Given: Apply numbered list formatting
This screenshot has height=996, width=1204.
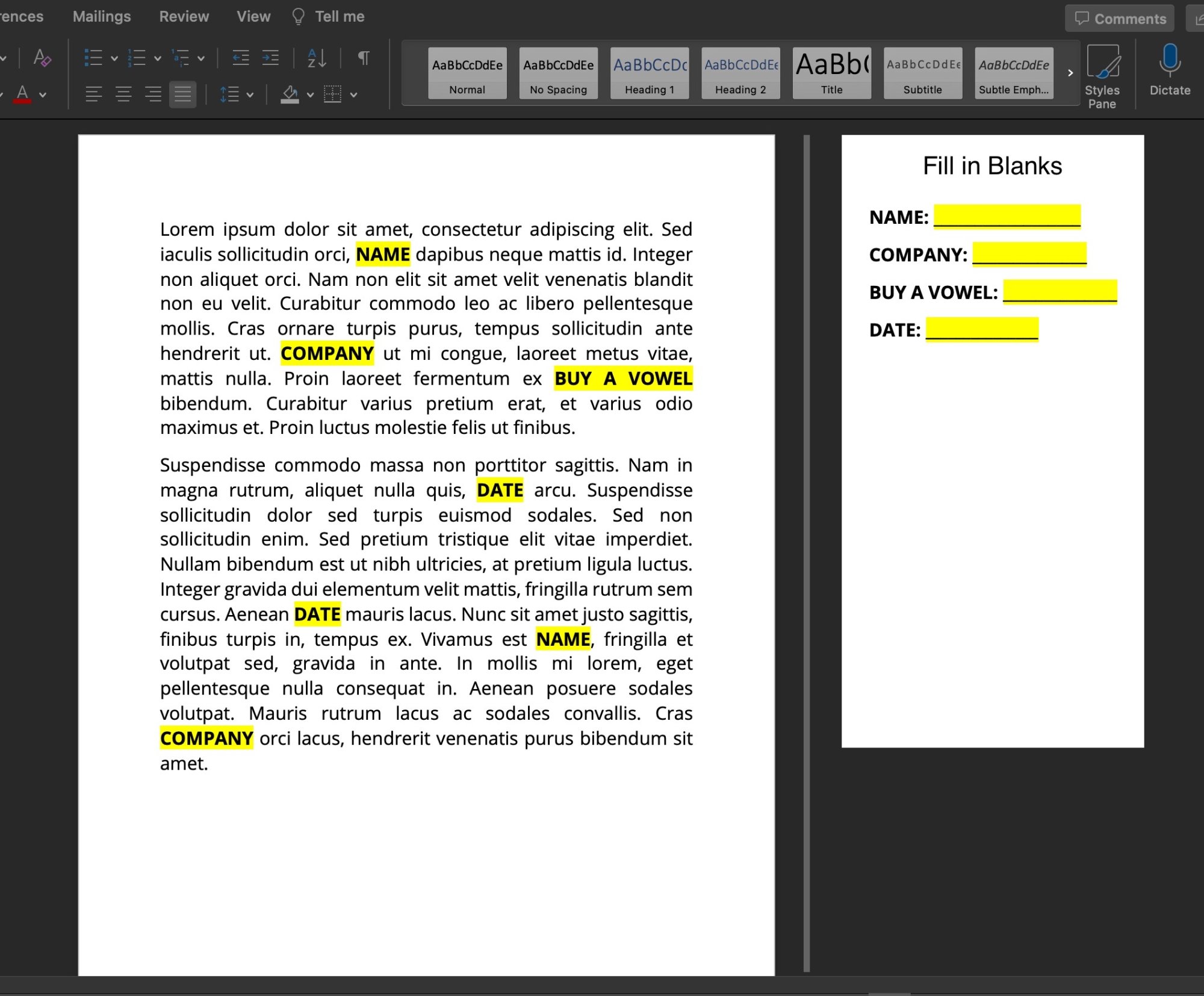Looking at the screenshot, I should point(137,58).
